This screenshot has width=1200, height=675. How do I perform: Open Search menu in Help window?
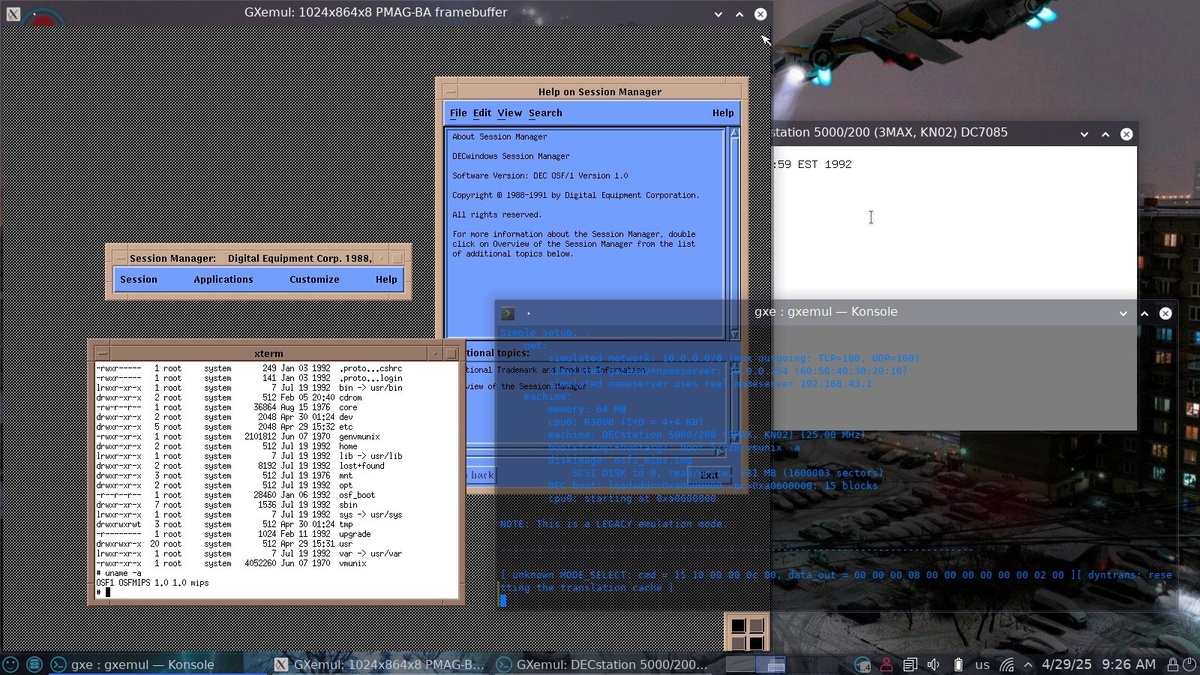(545, 113)
